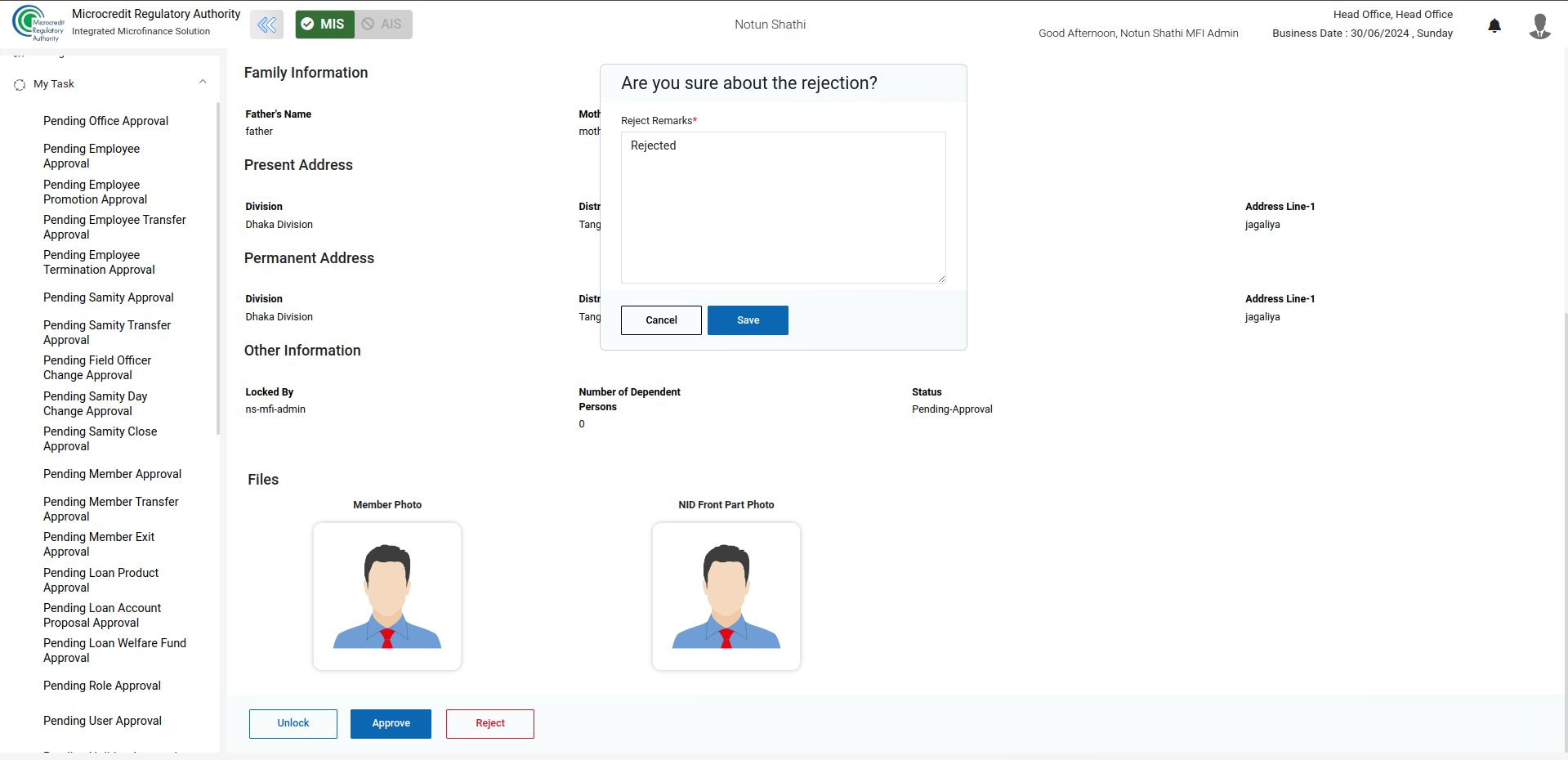Open Pending Member Approval
Screen dimensions: 1568x760
112,474
